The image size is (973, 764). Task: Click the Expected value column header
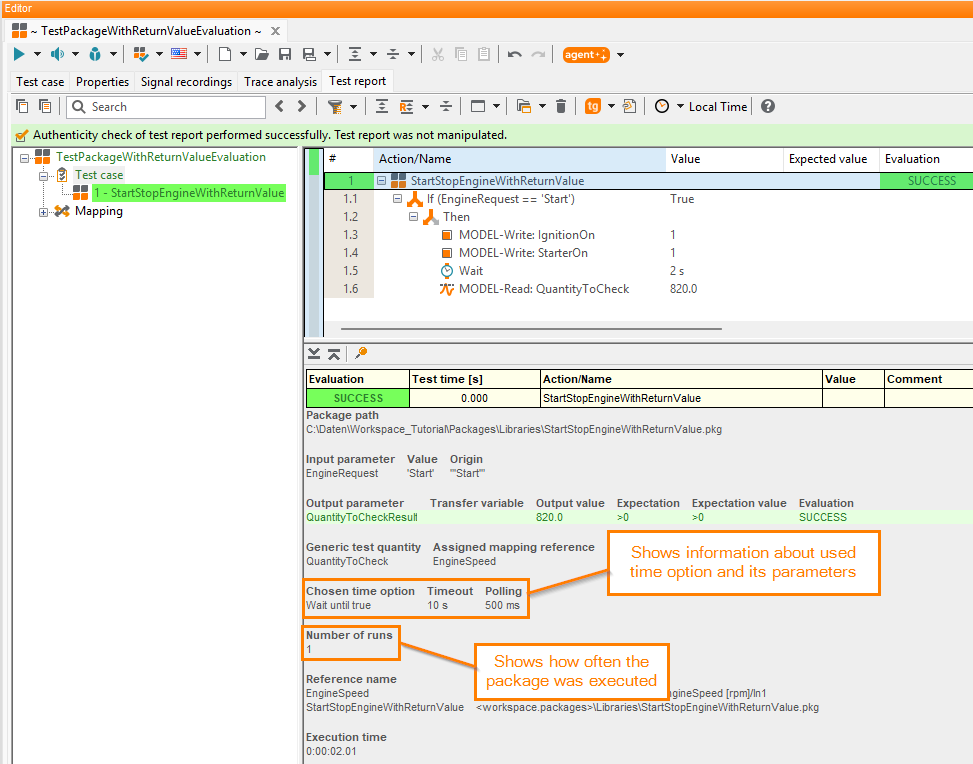[x=832, y=159]
